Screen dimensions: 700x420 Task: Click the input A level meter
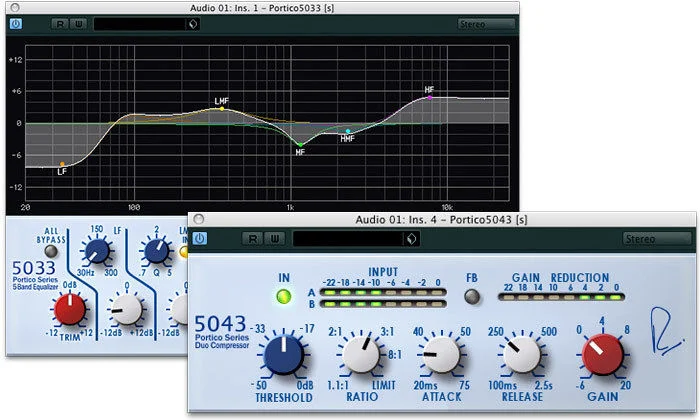(x=383, y=293)
